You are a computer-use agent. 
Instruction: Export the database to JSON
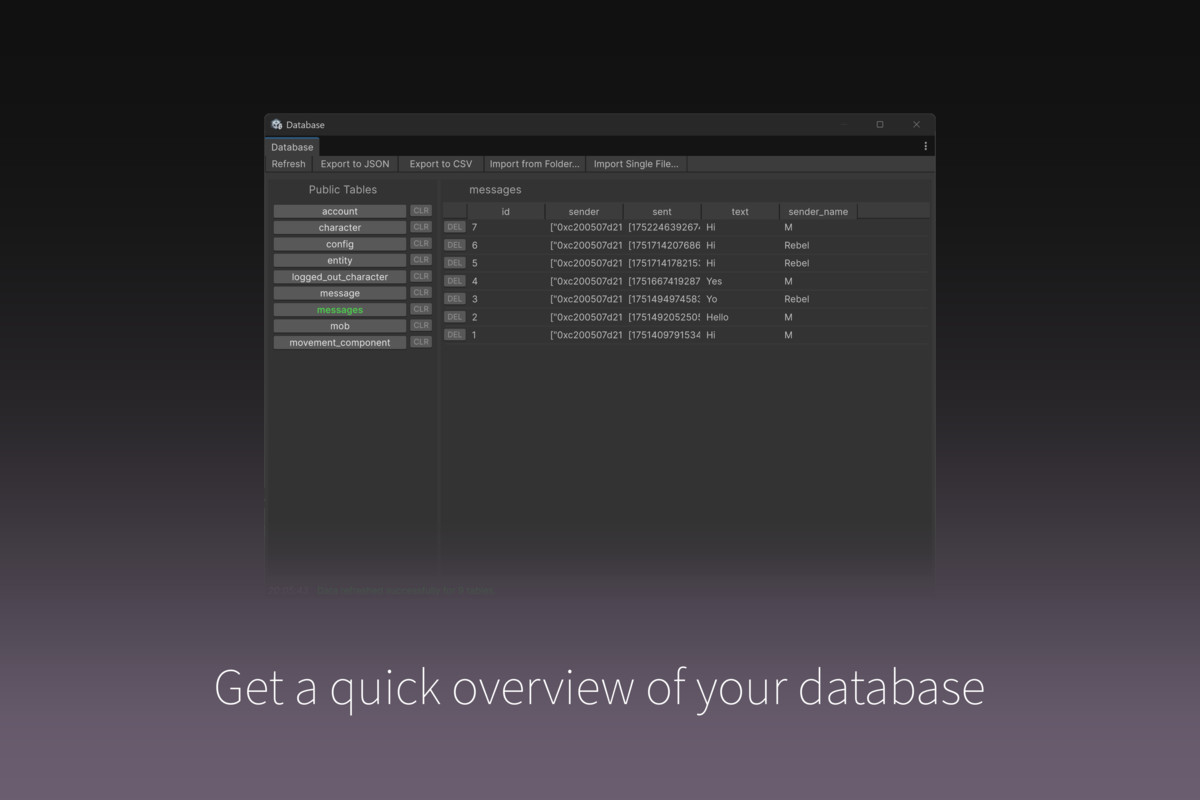(x=355, y=163)
